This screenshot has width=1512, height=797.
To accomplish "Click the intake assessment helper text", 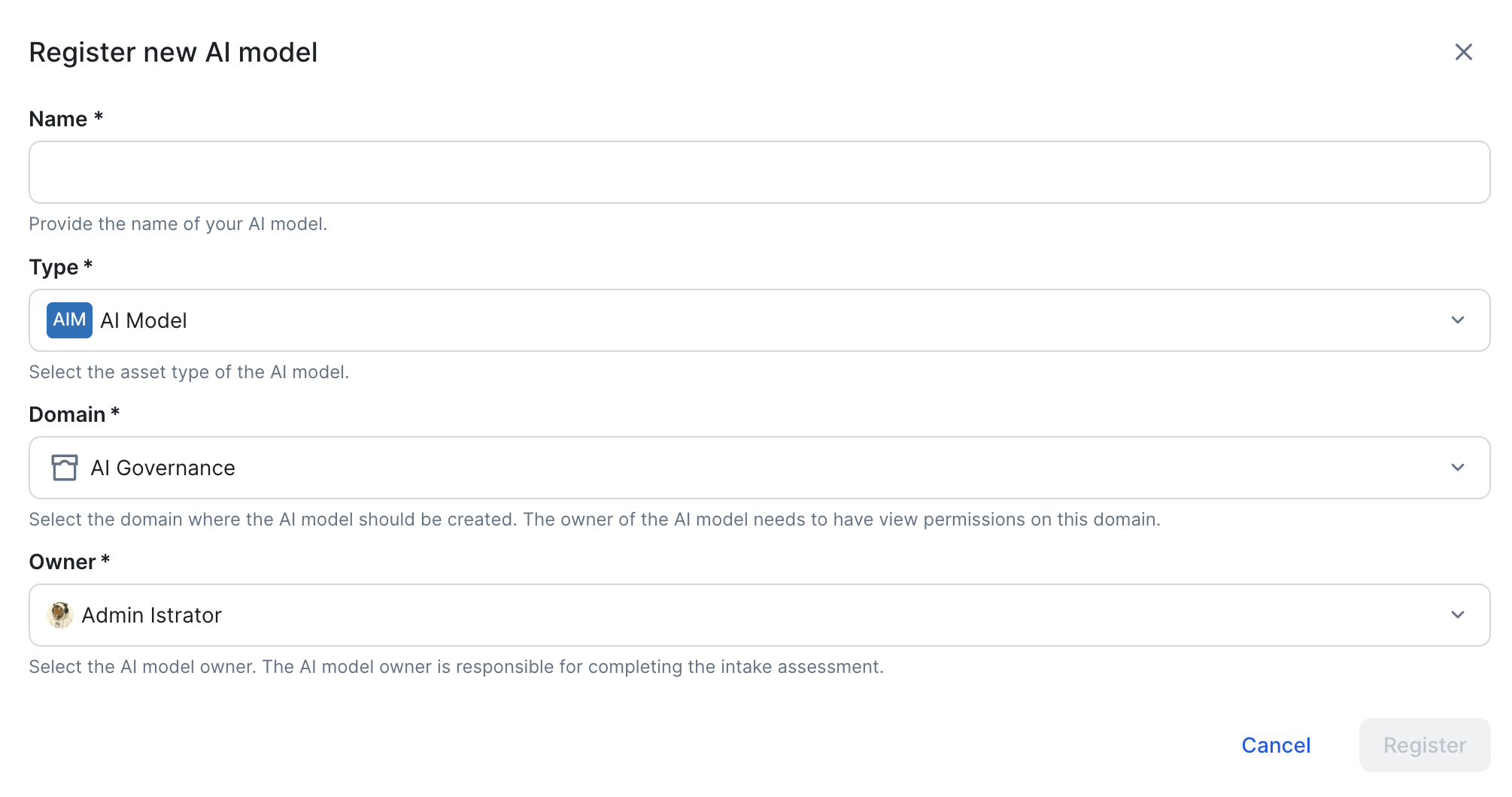I will coord(456,667).
